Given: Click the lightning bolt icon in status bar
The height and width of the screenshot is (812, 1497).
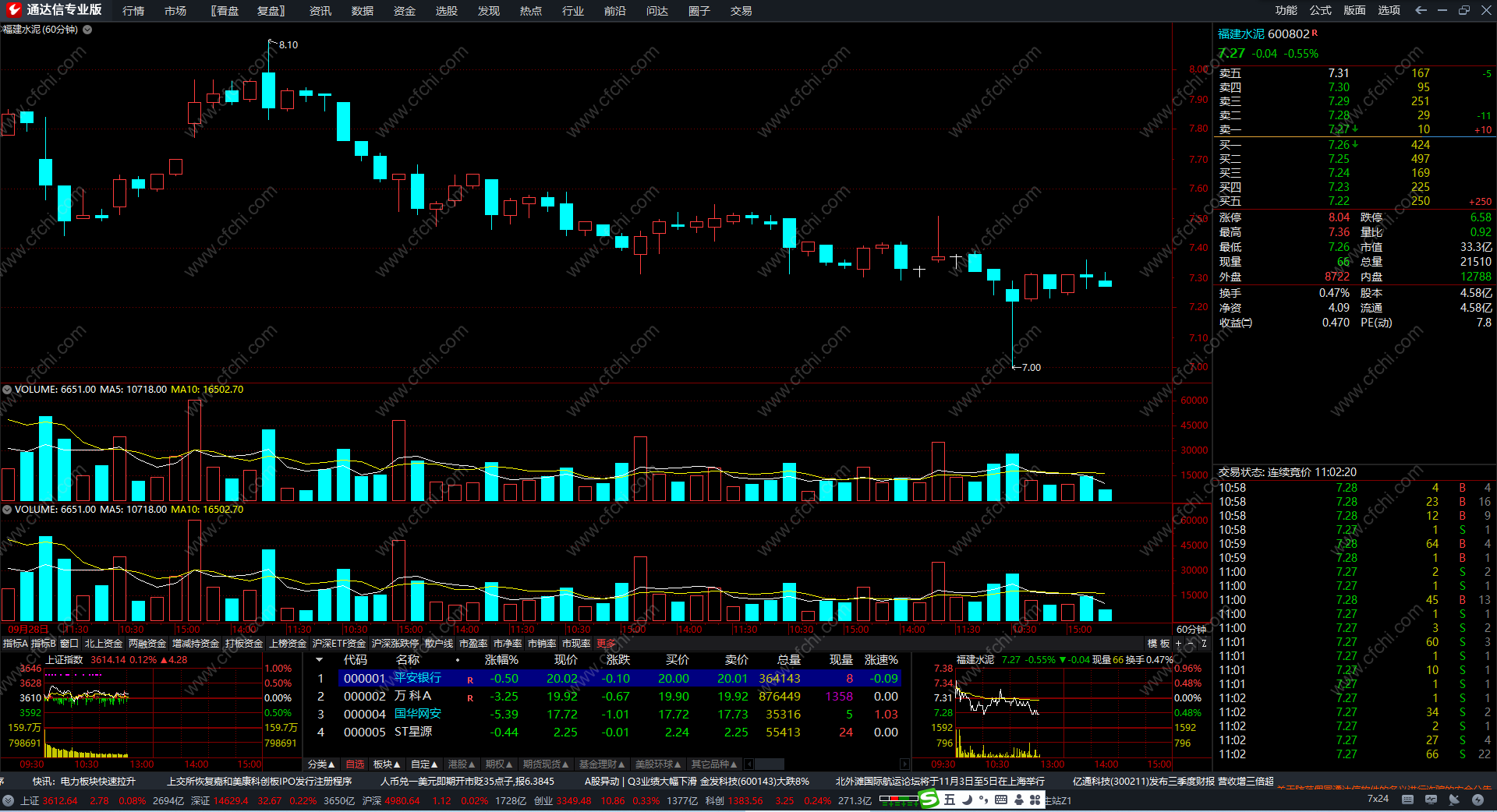Looking at the screenshot, I should coord(1478,800).
